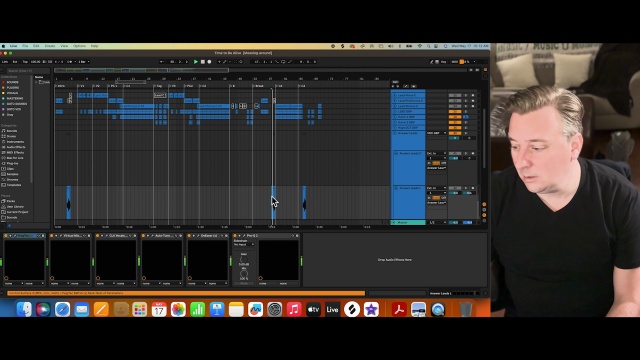Toggle Pro-Q 3 device activator
The width and height of the screenshot is (640, 360).
tap(235, 236)
